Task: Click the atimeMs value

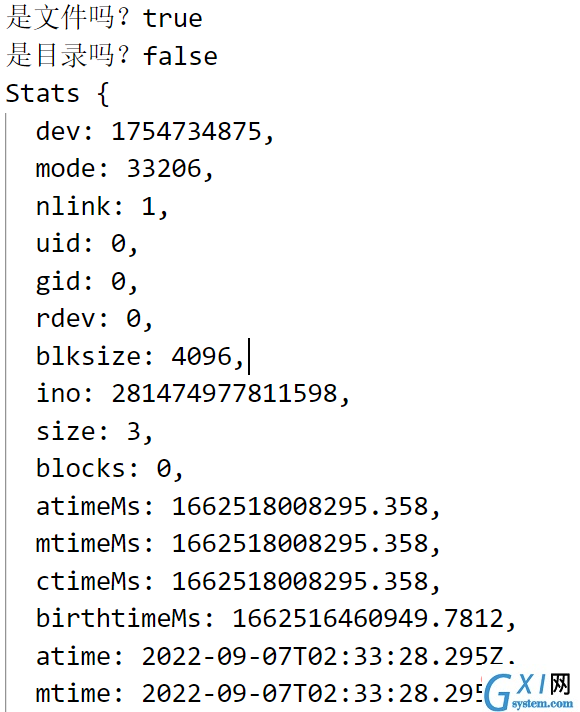Action: pyautogui.click(x=300, y=506)
